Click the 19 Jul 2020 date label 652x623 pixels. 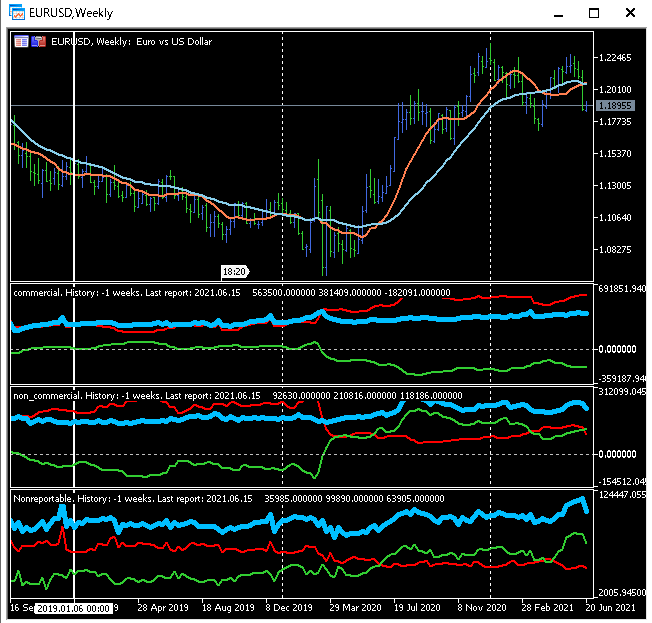click(417, 608)
